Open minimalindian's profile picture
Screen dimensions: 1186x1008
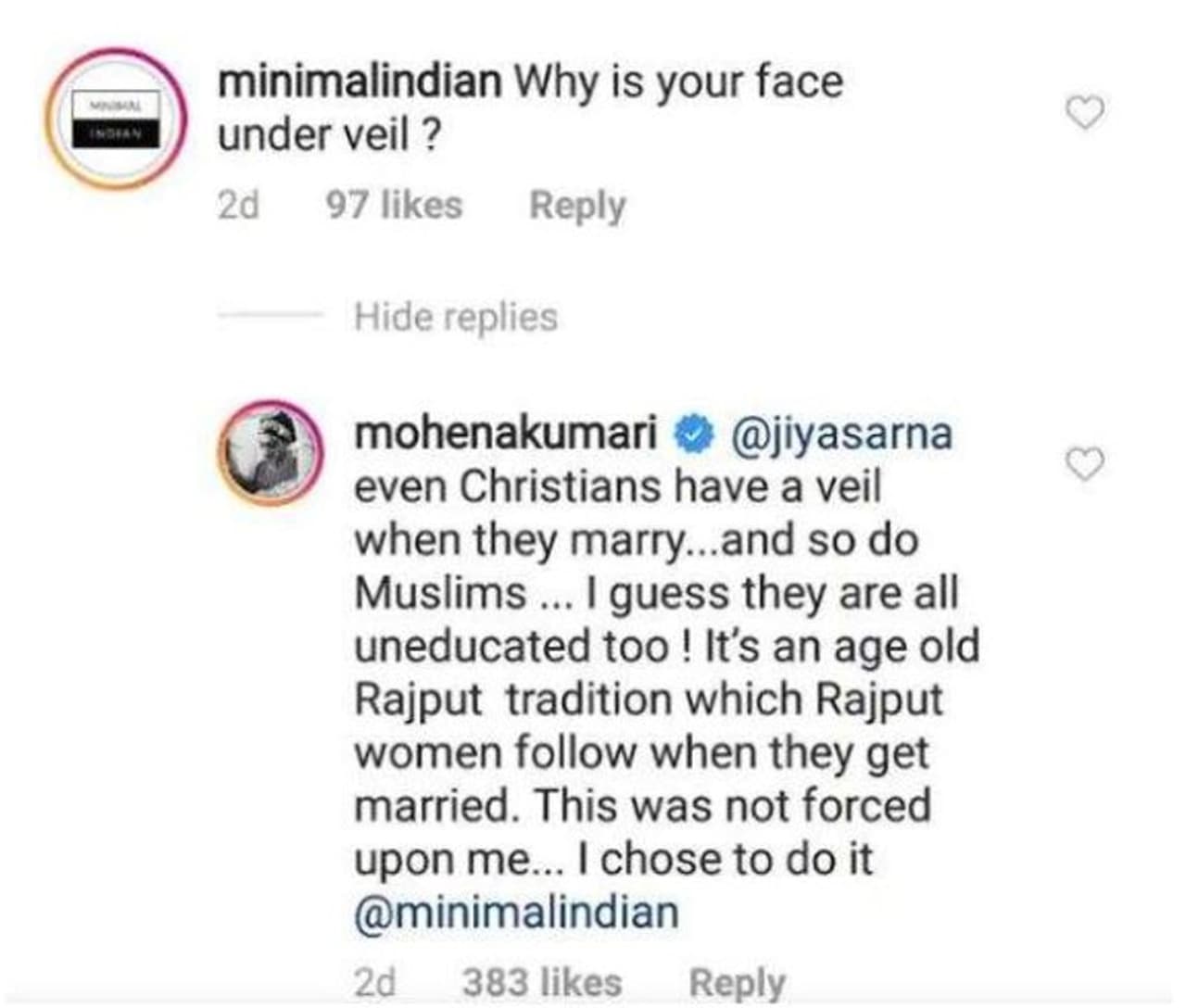(117, 120)
